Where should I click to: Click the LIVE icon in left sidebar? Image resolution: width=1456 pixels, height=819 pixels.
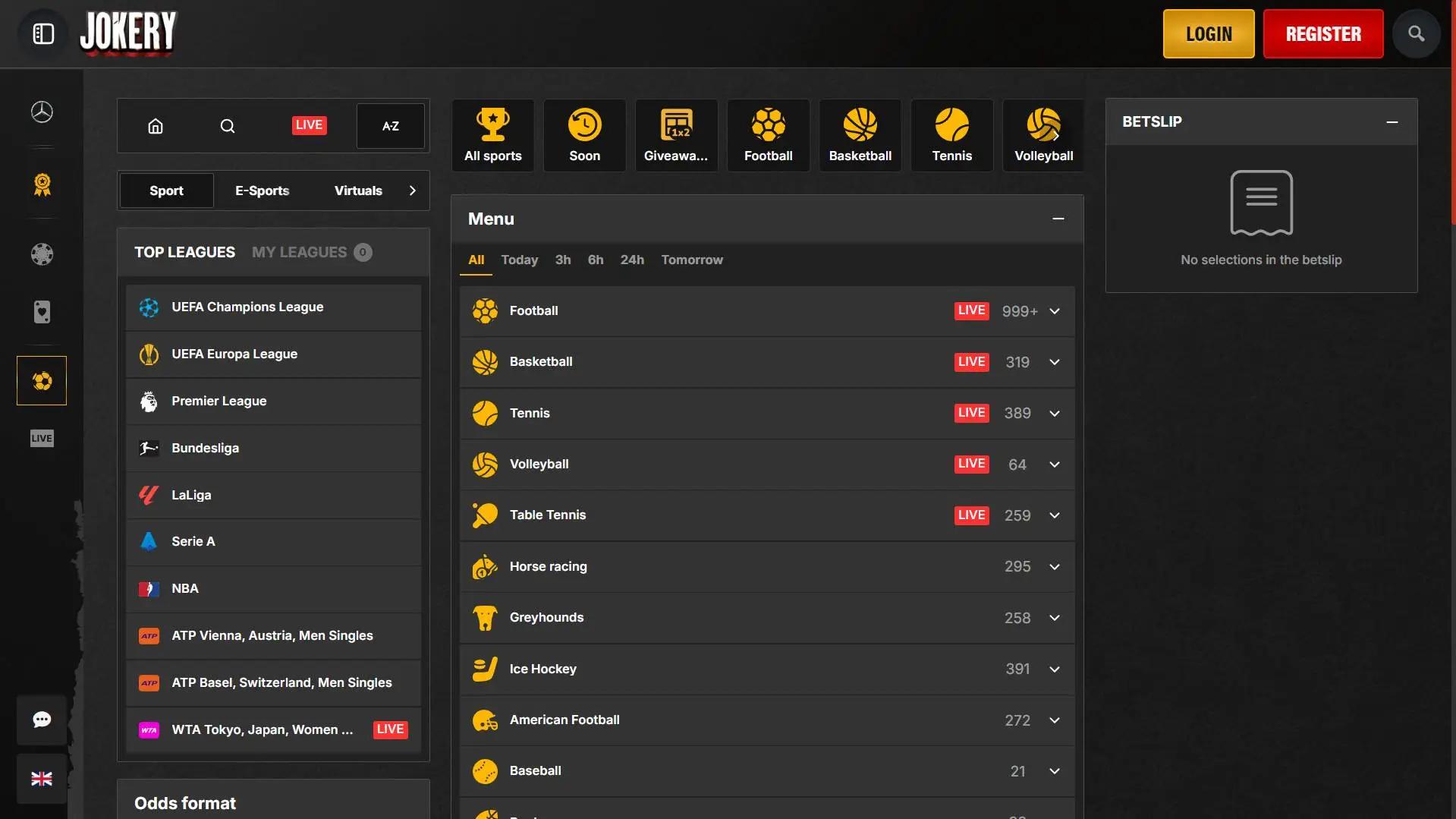coord(42,438)
